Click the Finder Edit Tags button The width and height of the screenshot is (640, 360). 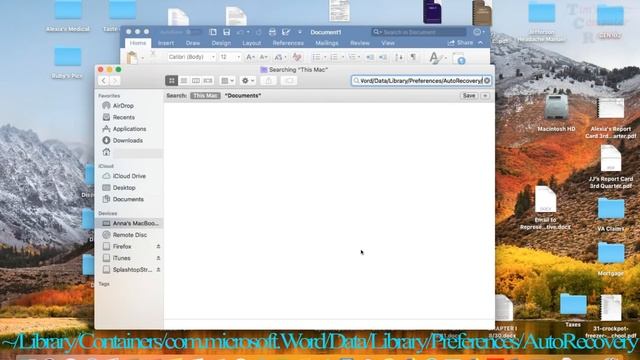289,81
